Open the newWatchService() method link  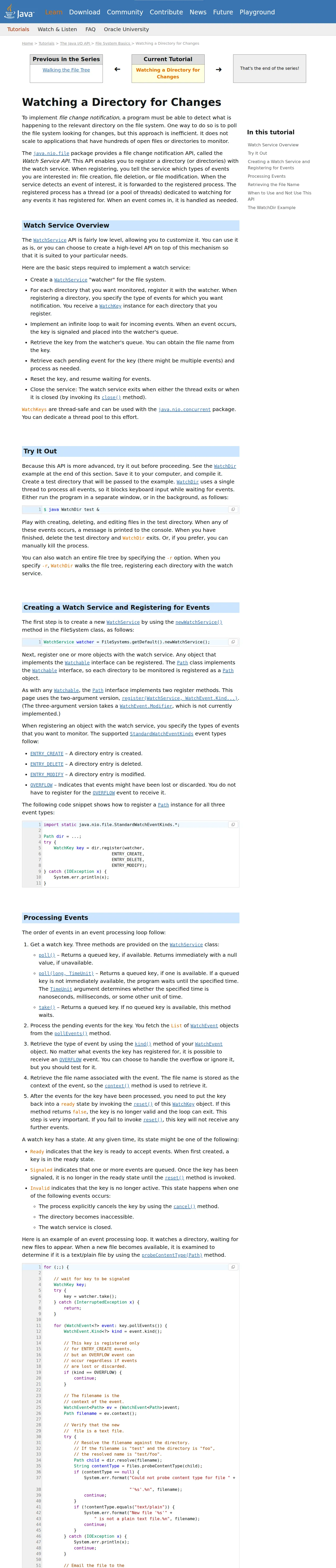tap(199, 622)
